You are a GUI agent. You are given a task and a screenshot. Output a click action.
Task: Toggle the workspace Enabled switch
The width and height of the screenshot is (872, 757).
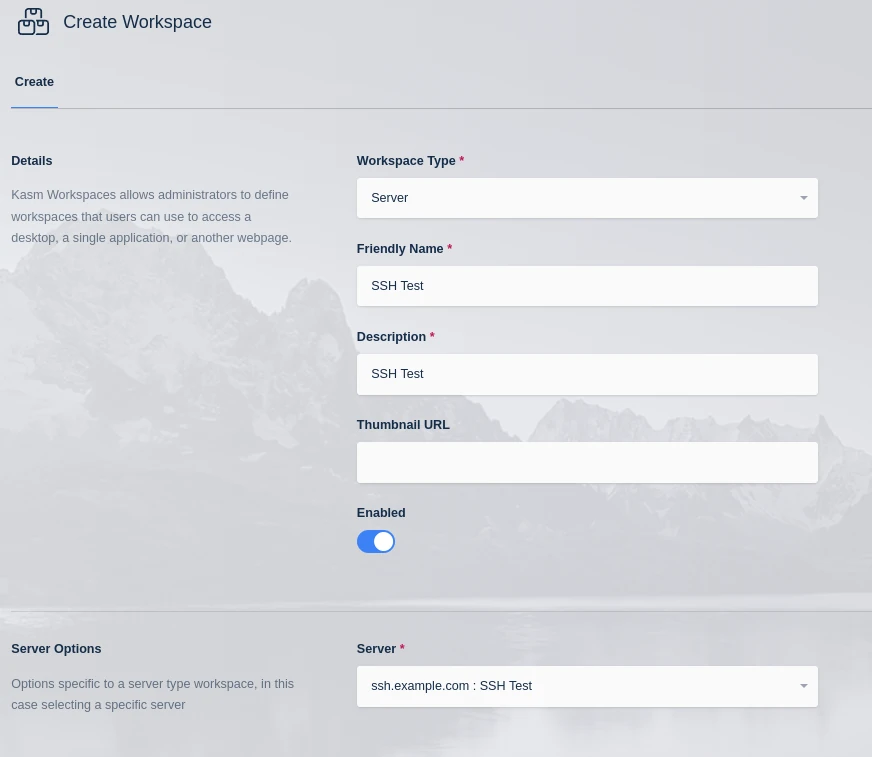(375, 541)
